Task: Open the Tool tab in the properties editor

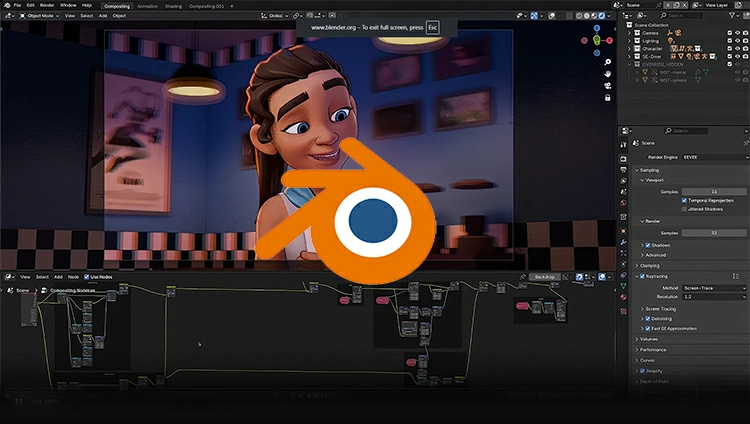Action: 623,145
